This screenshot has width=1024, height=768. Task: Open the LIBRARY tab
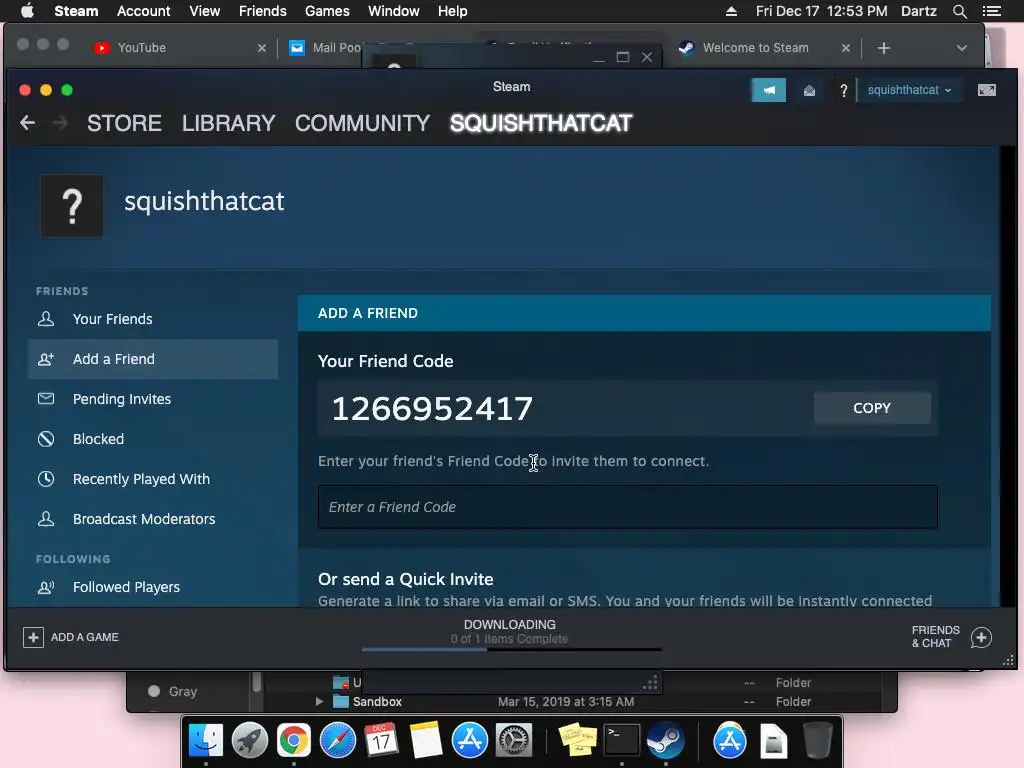[229, 123]
